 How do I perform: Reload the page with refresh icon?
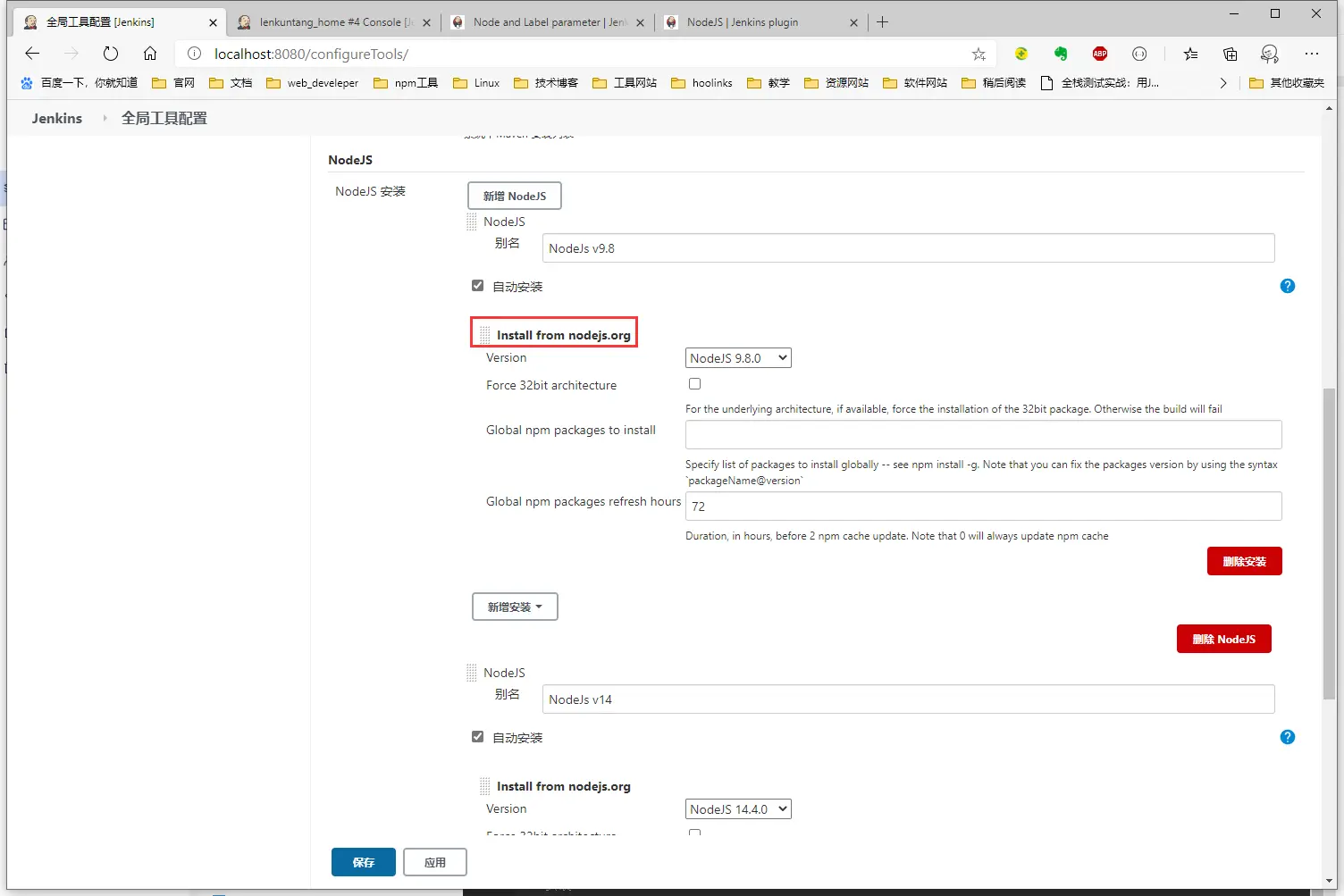(x=110, y=54)
